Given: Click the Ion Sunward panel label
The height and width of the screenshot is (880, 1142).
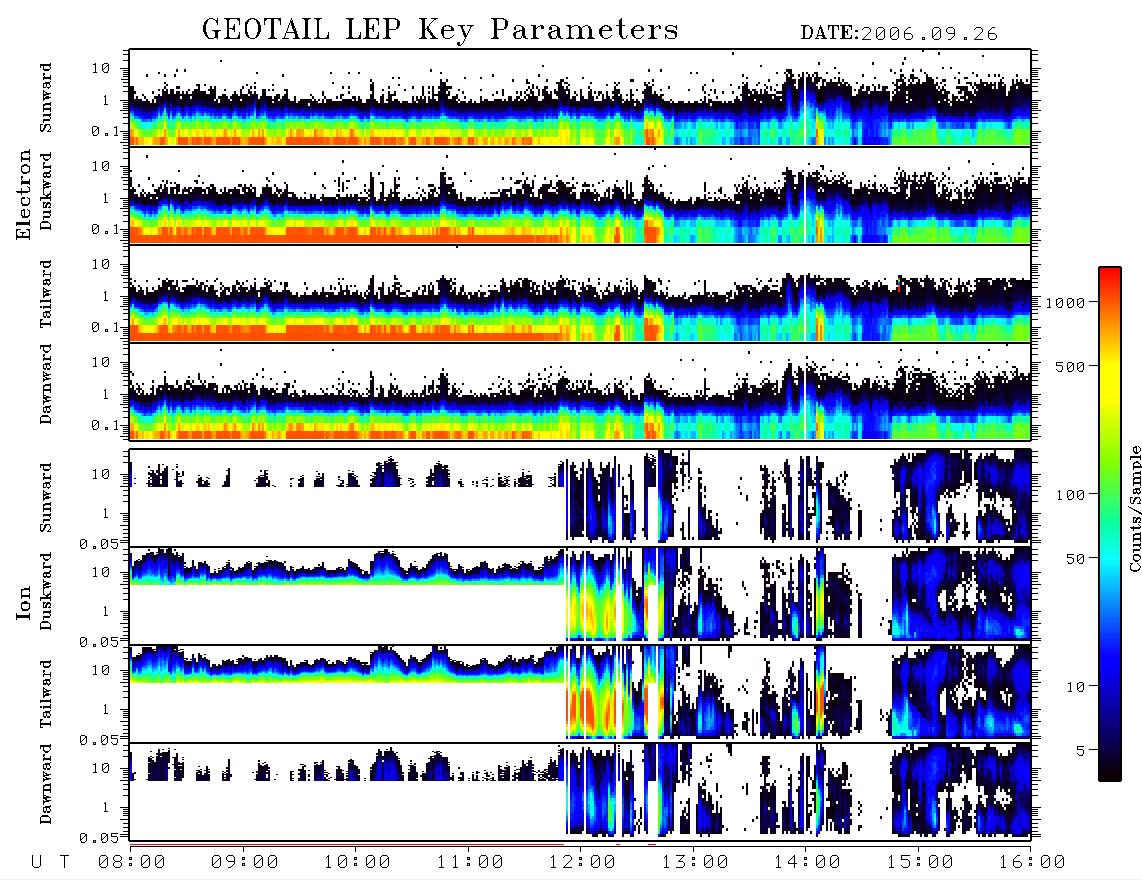Looking at the screenshot, I should (46, 497).
